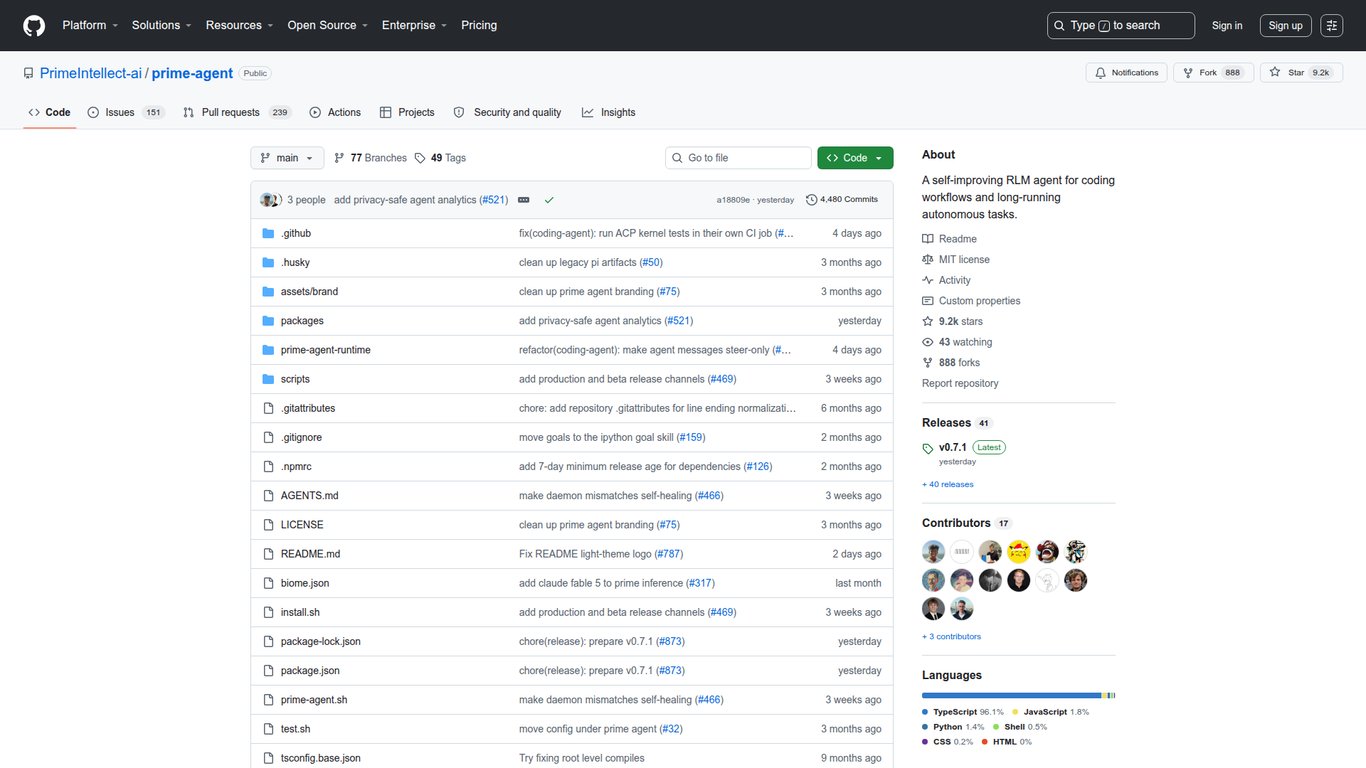Viewport: 1366px width, 768px height.
Task: Click the Go to file search field
Action: click(738, 158)
